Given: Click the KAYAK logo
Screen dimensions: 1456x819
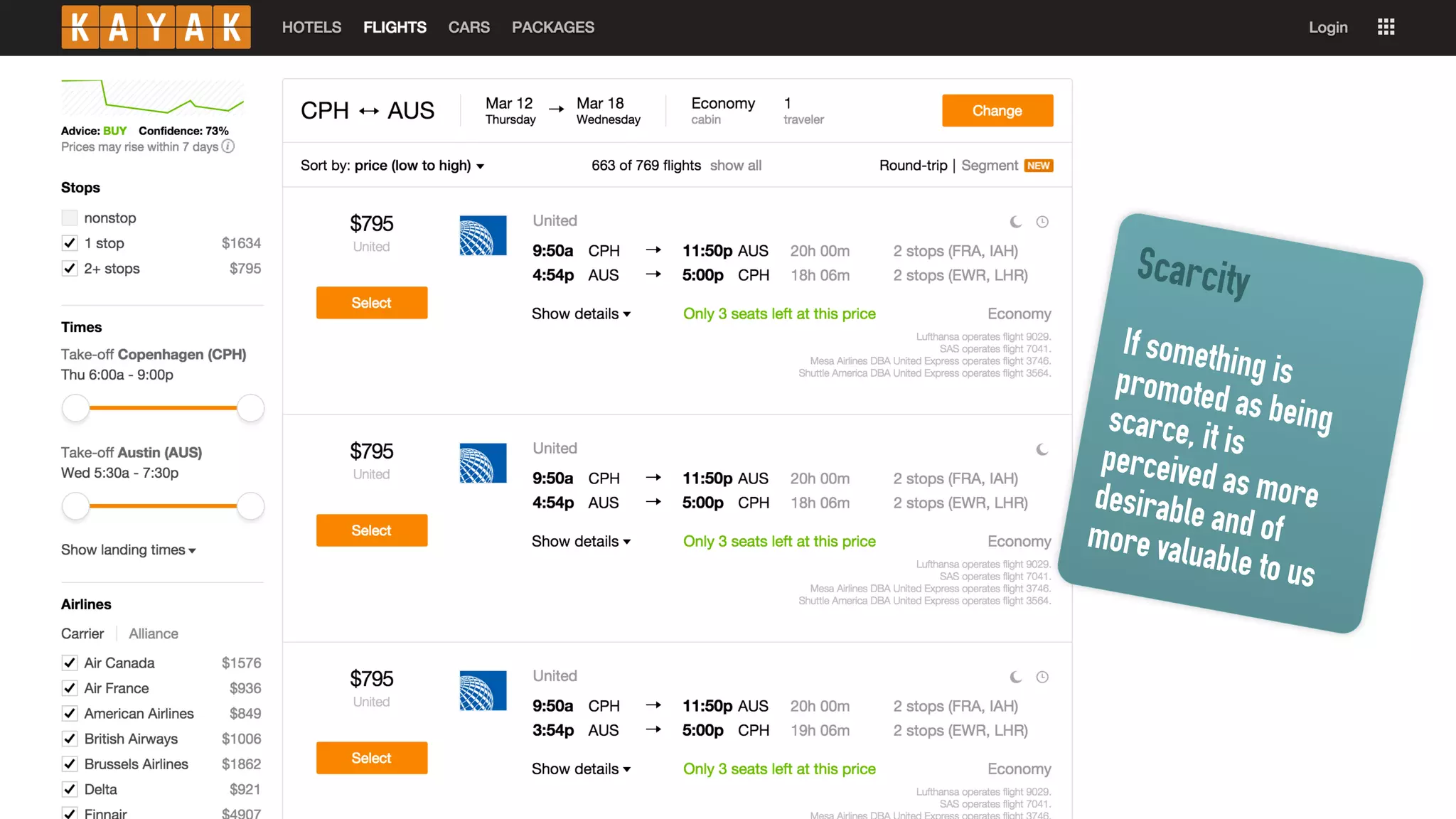Looking at the screenshot, I should click(x=156, y=27).
